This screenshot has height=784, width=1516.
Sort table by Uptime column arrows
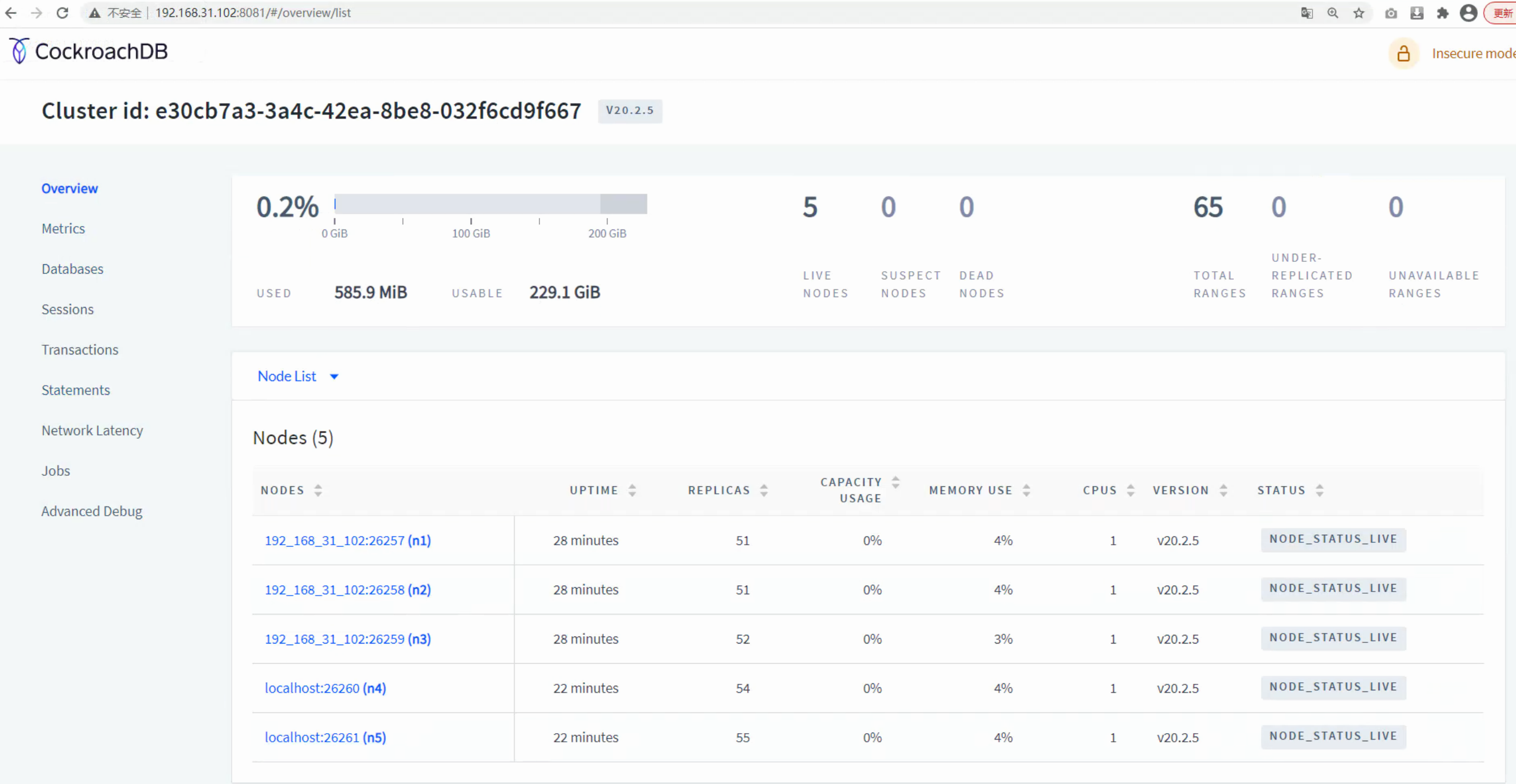pos(632,491)
